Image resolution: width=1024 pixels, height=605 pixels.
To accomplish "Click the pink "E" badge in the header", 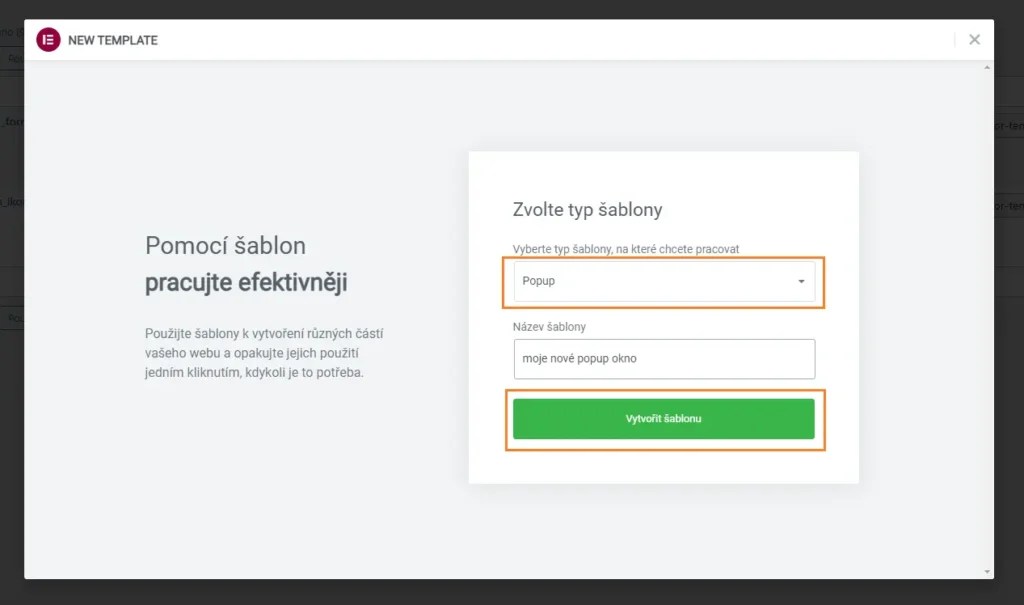I will (47, 40).
